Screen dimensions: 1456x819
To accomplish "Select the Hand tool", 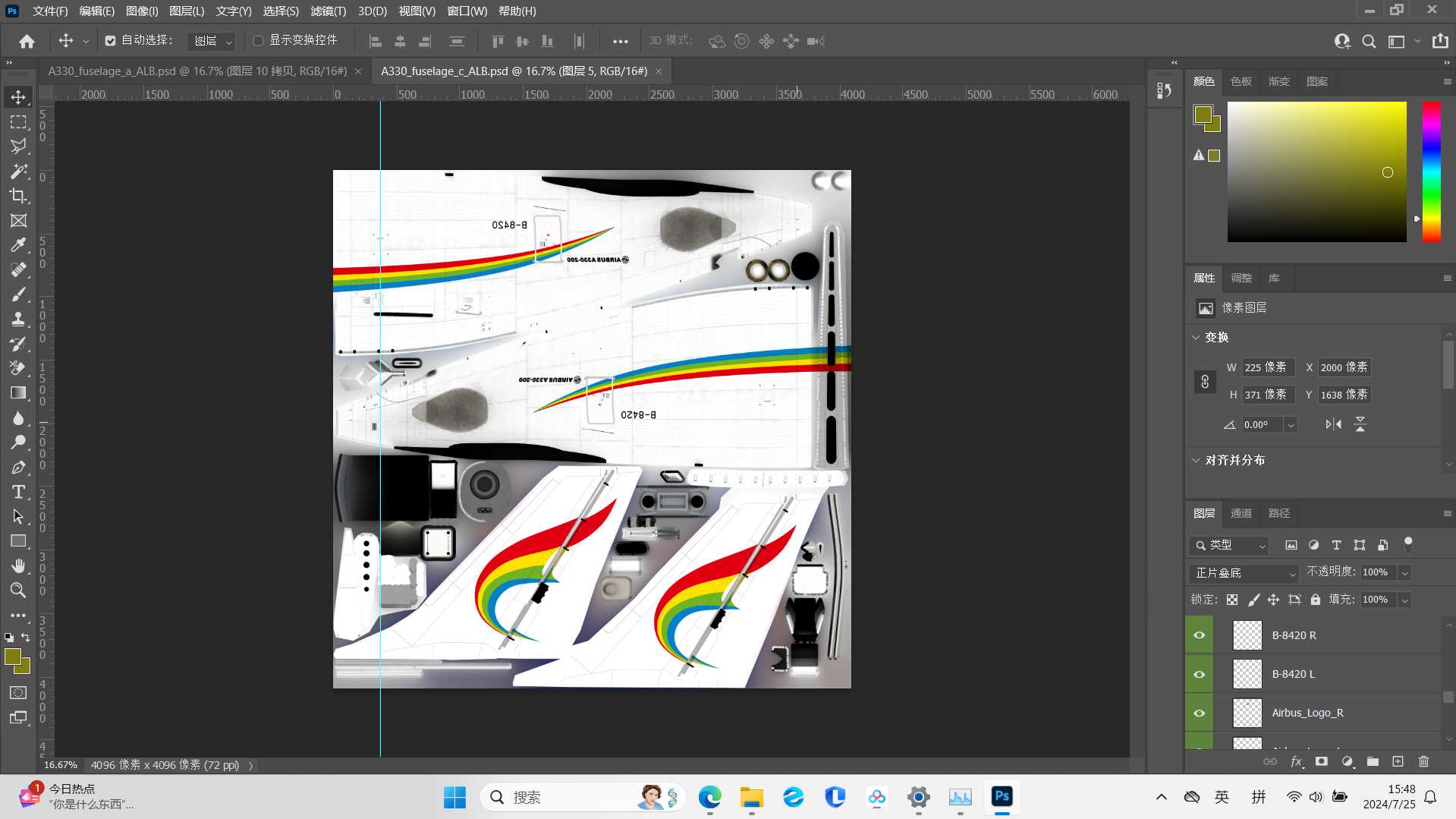I will click(18, 565).
